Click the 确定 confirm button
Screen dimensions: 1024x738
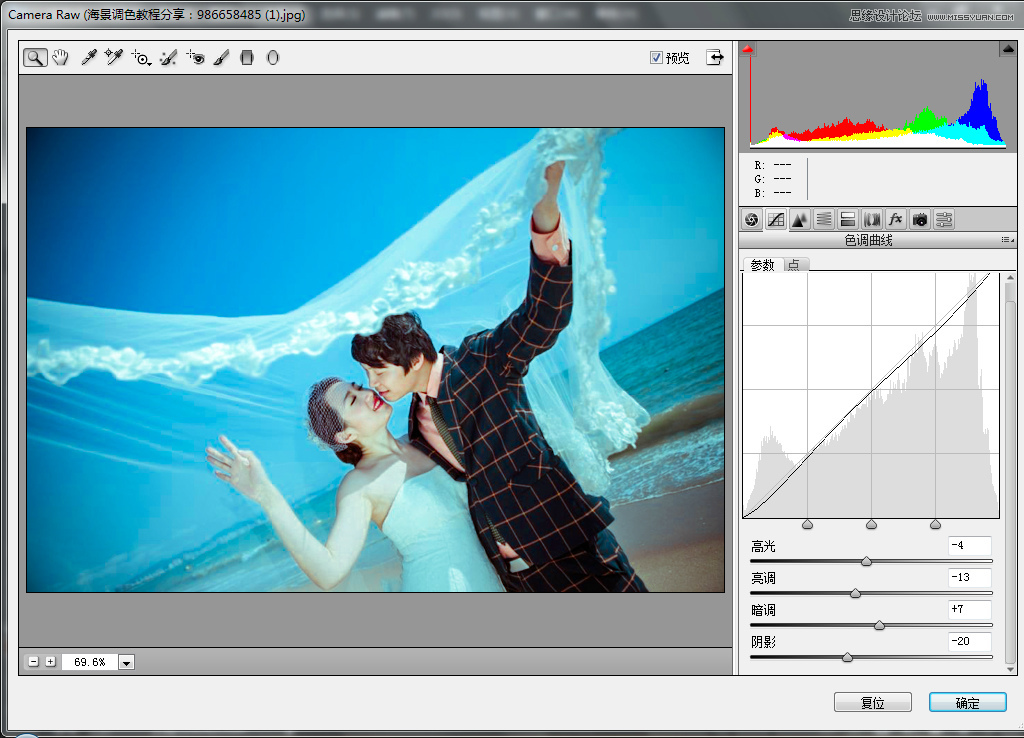point(967,703)
